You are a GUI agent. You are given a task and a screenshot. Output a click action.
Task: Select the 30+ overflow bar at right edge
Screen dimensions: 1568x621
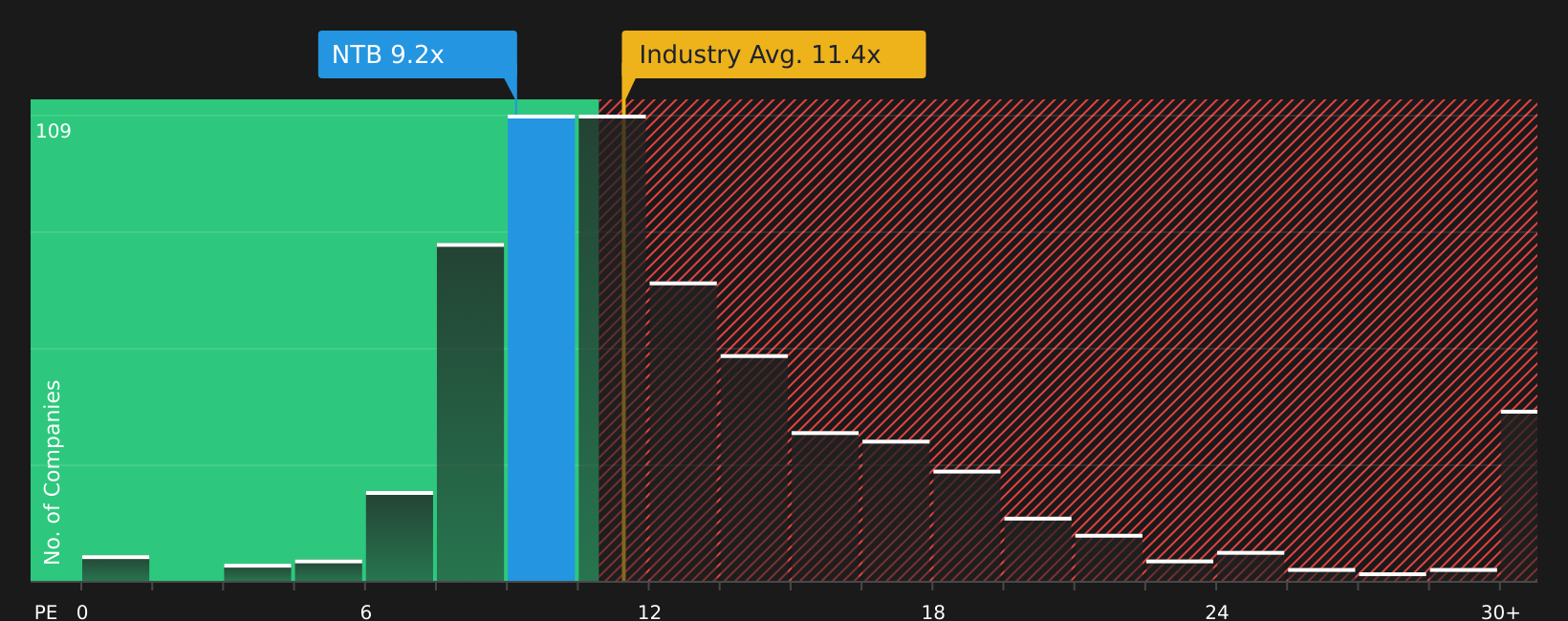1519,496
